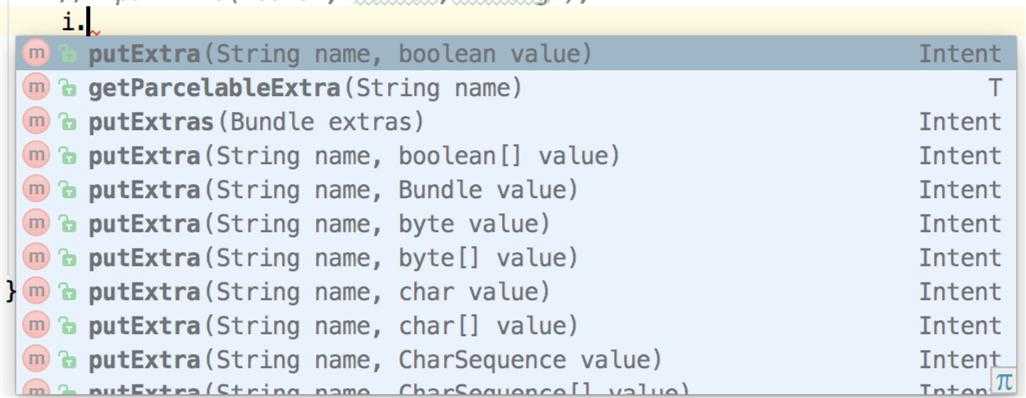Select putExtra(String name, boolean value) suggestion

coord(516,53)
